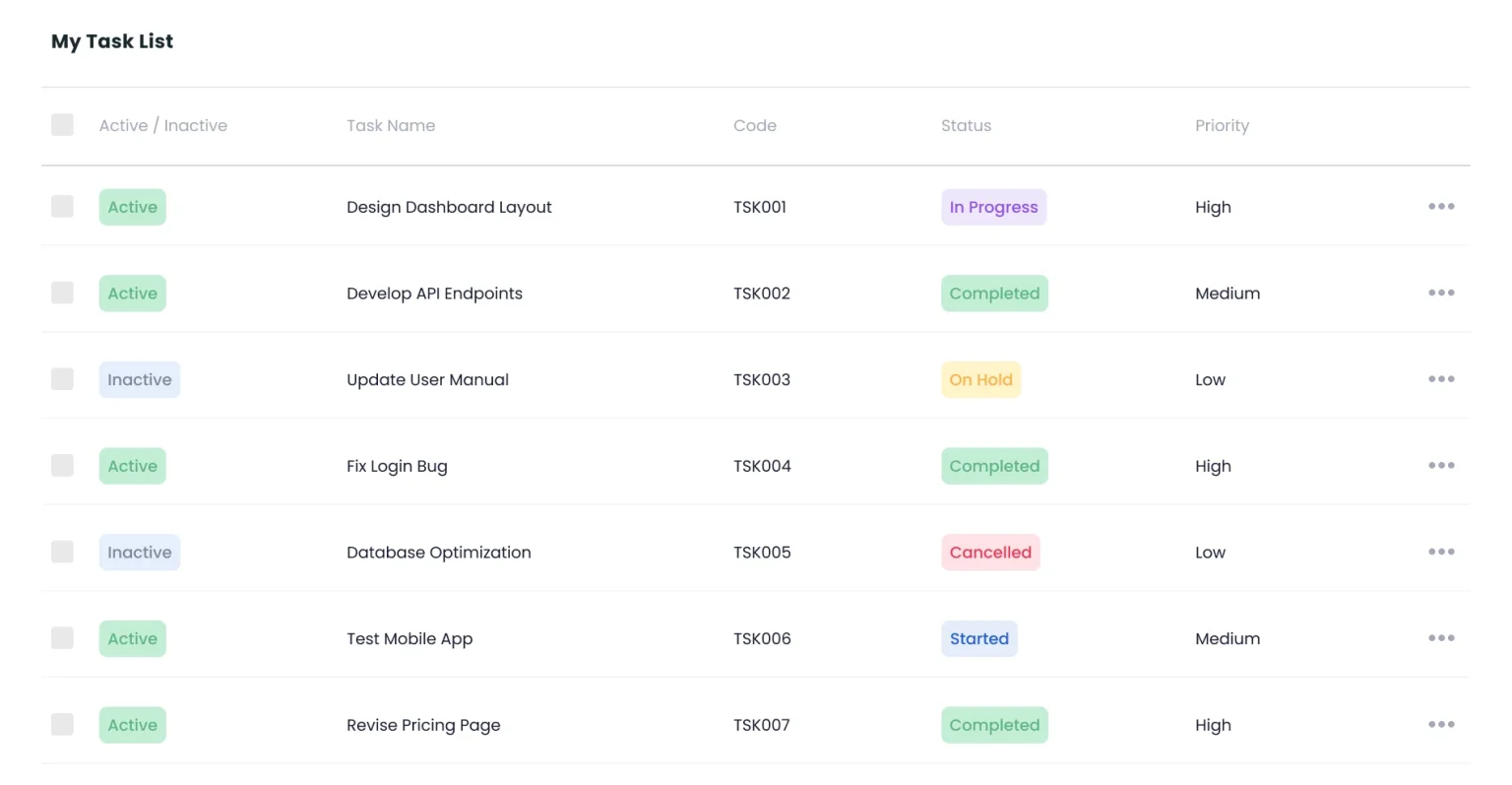Open ellipsis menu for Update User Manual

pyautogui.click(x=1441, y=379)
